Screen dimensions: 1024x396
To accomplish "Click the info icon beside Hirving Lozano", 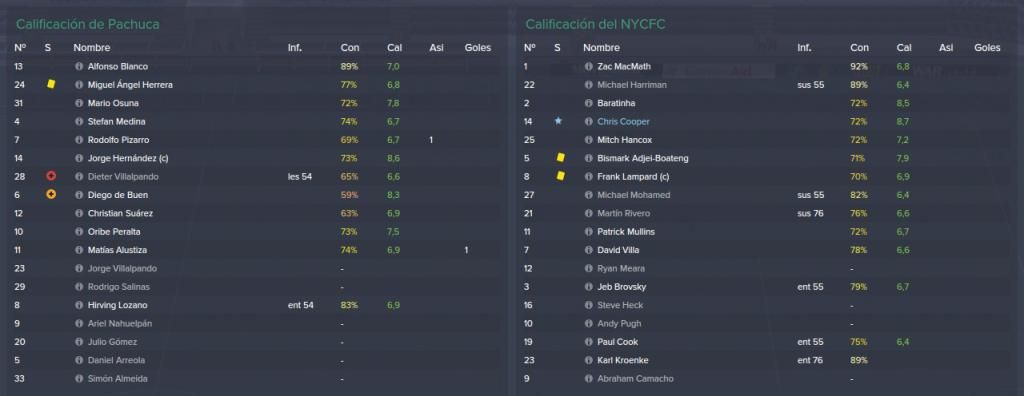I will point(79,305).
